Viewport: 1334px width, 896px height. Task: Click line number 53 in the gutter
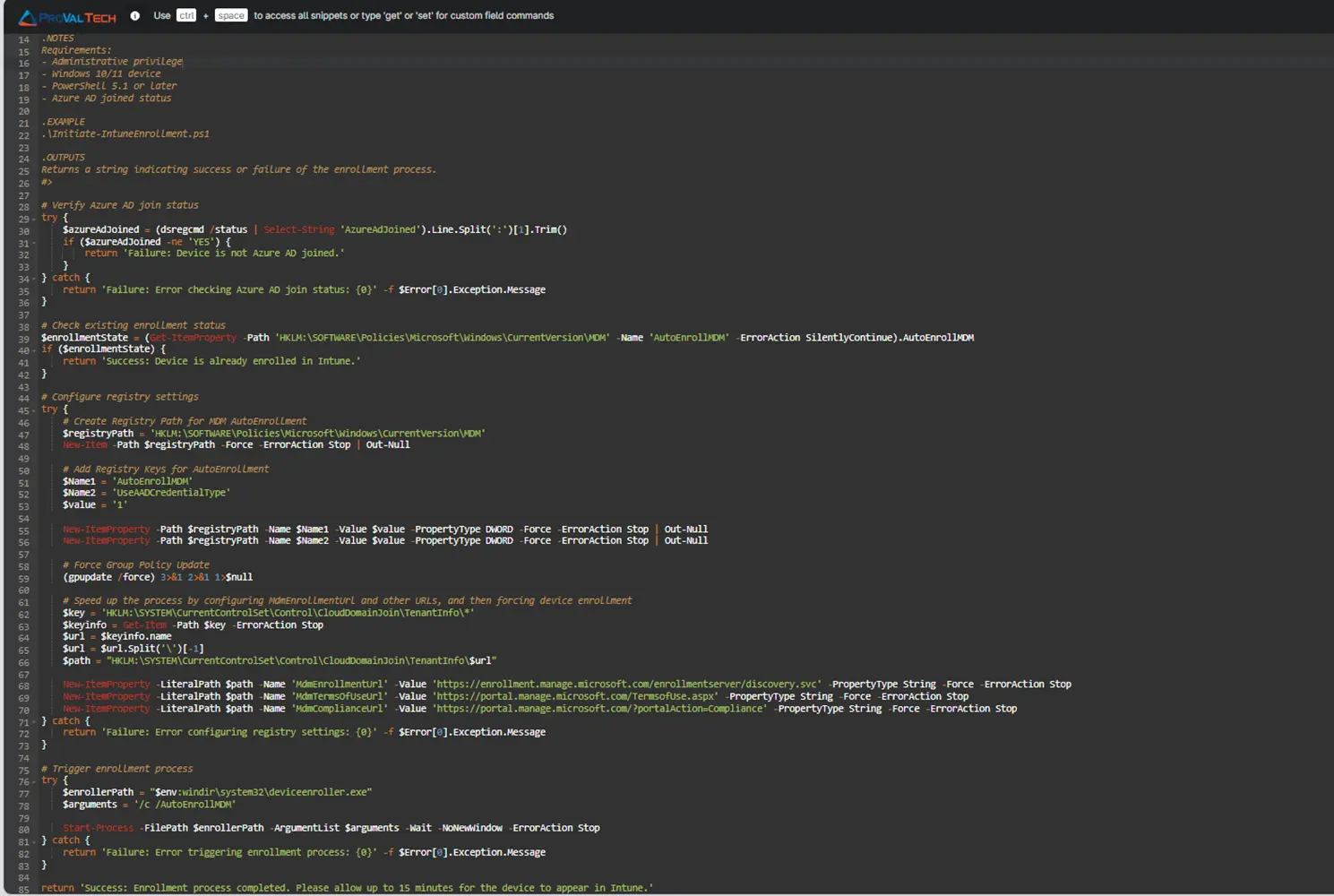pos(23,506)
